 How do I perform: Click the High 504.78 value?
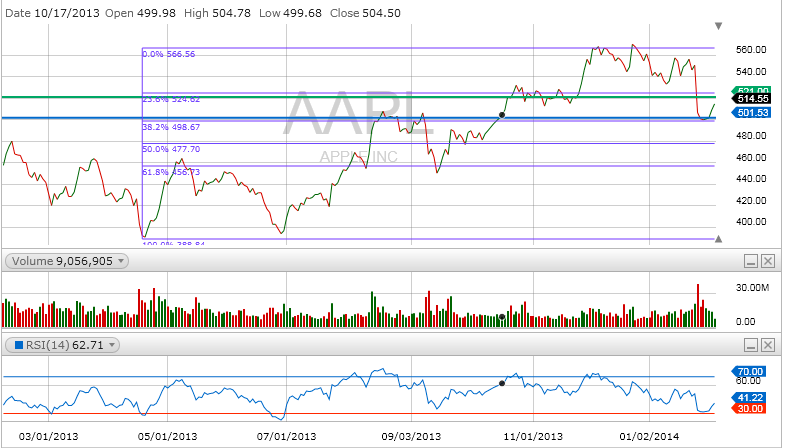click(231, 13)
